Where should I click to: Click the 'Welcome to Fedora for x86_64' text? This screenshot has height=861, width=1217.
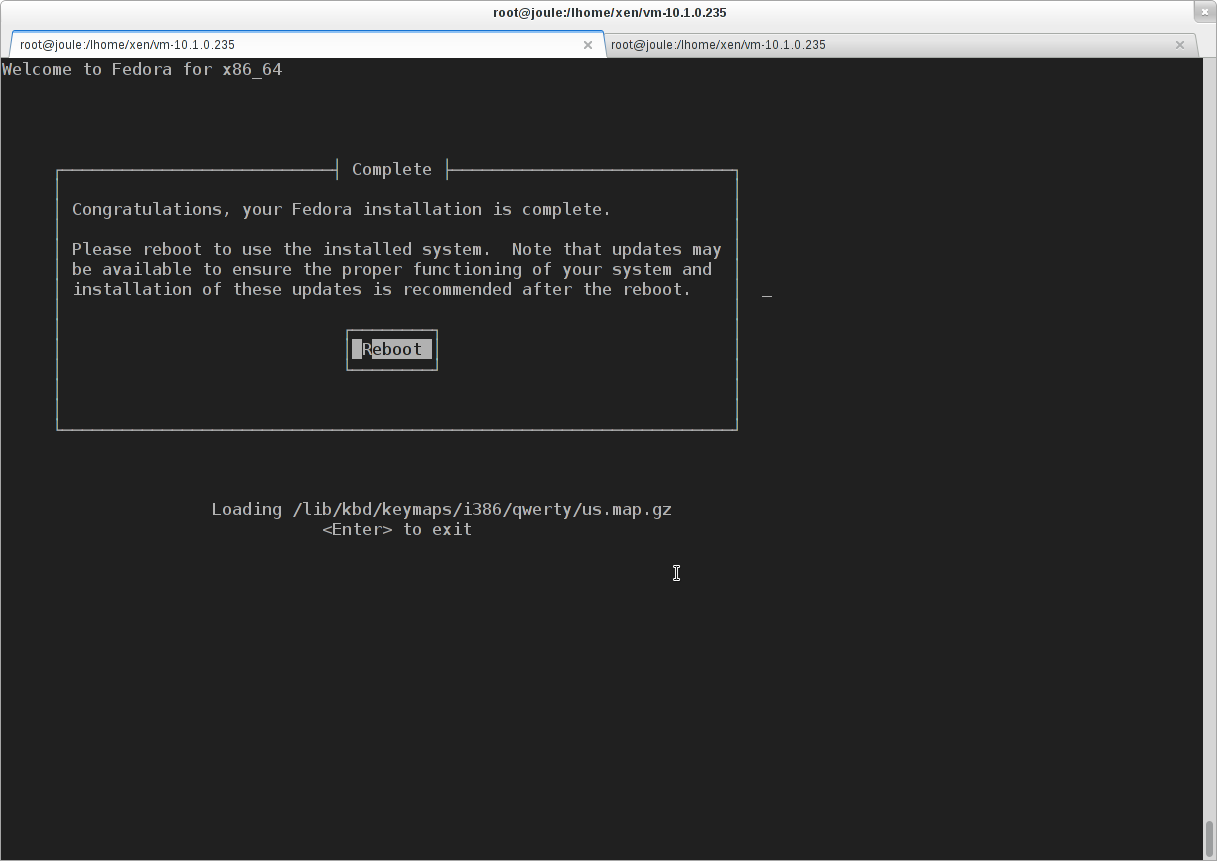pyautogui.click(x=142, y=69)
